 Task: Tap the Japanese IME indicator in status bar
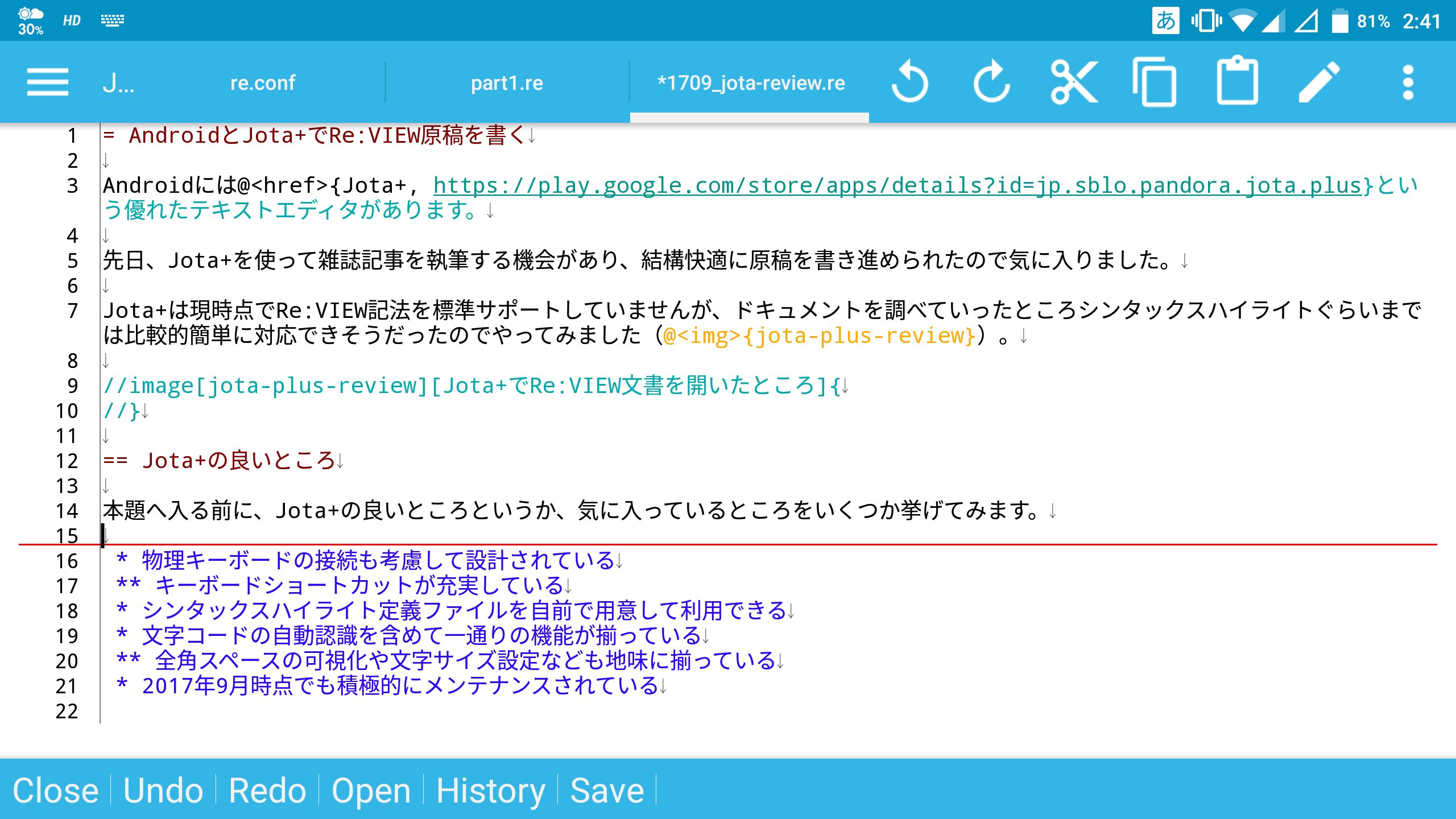(x=1165, y=21)
